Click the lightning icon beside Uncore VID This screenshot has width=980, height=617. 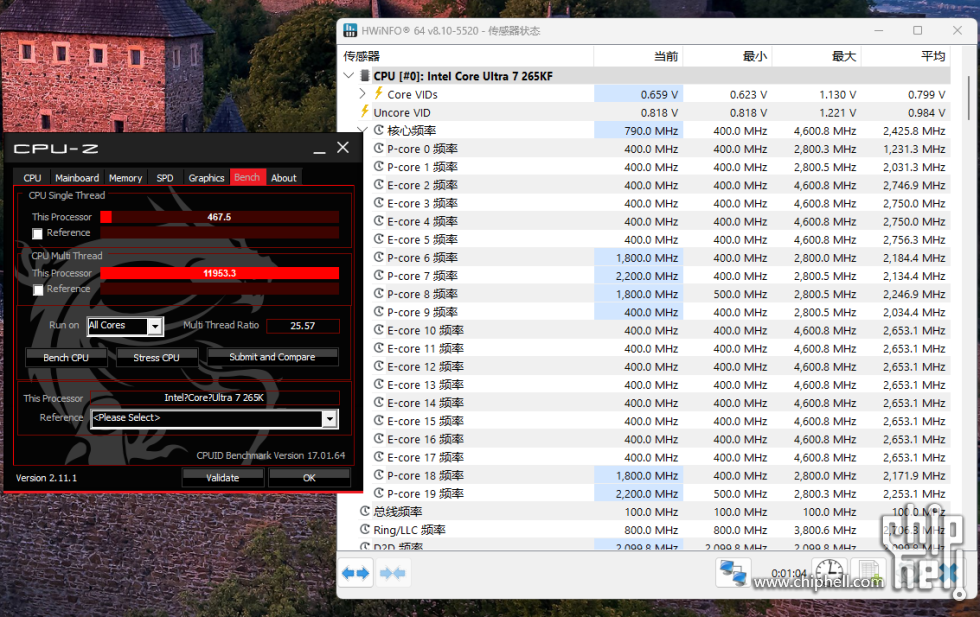[364, 112]
